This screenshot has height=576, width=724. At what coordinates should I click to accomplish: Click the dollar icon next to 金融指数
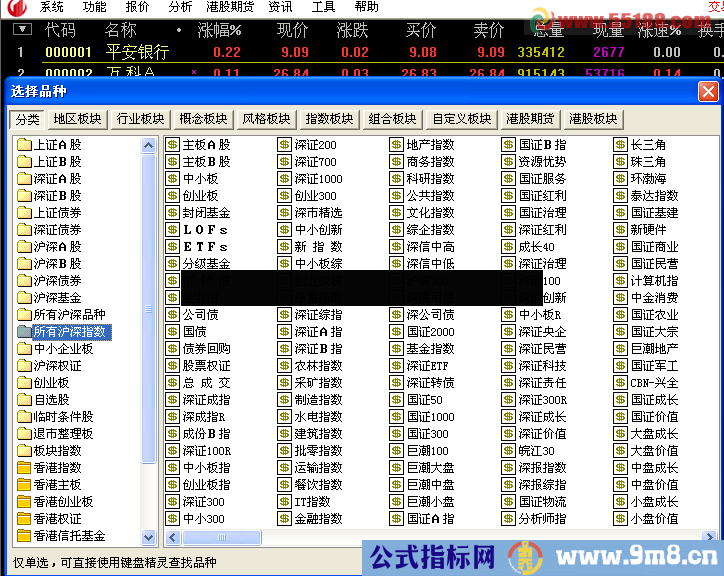pyautogui.click(x=284, y=519)
